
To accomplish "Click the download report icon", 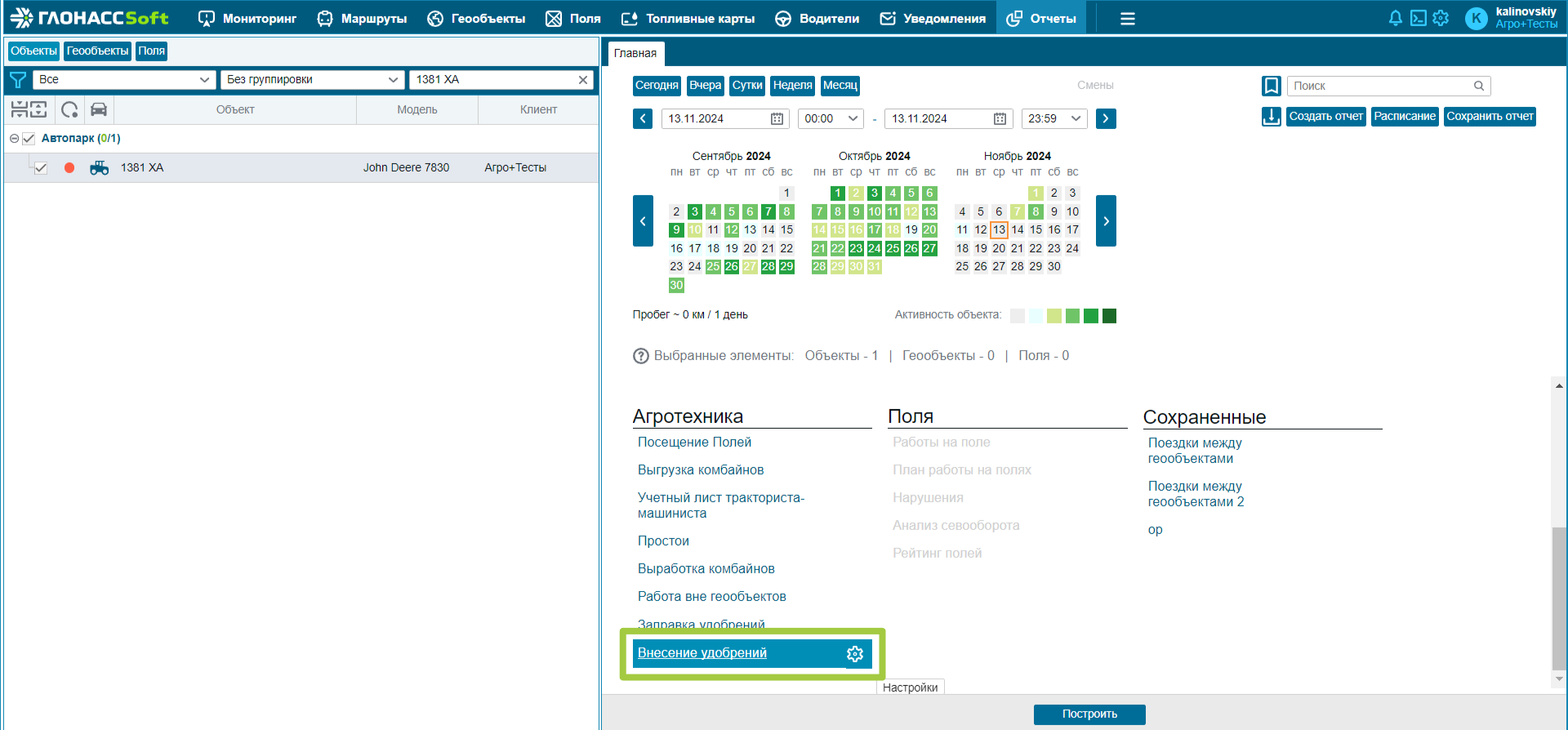I will (1271, 117).
